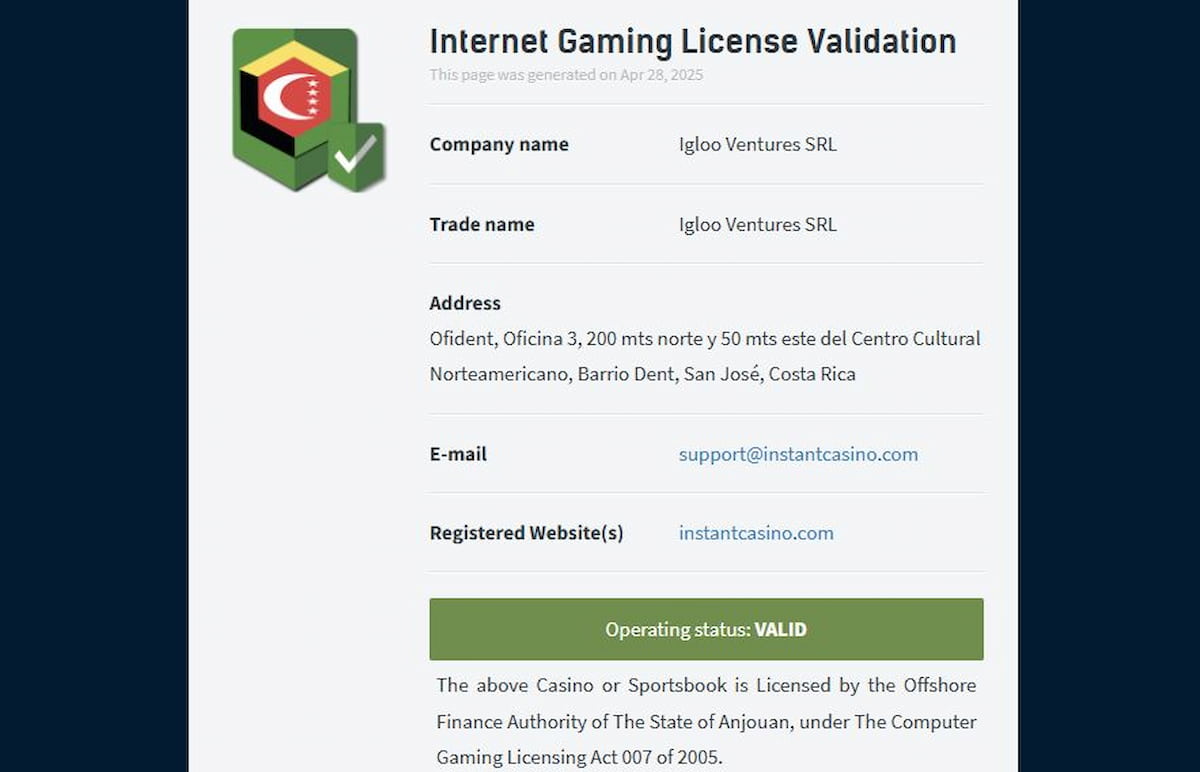Click the E-mail label

point(458,454)
